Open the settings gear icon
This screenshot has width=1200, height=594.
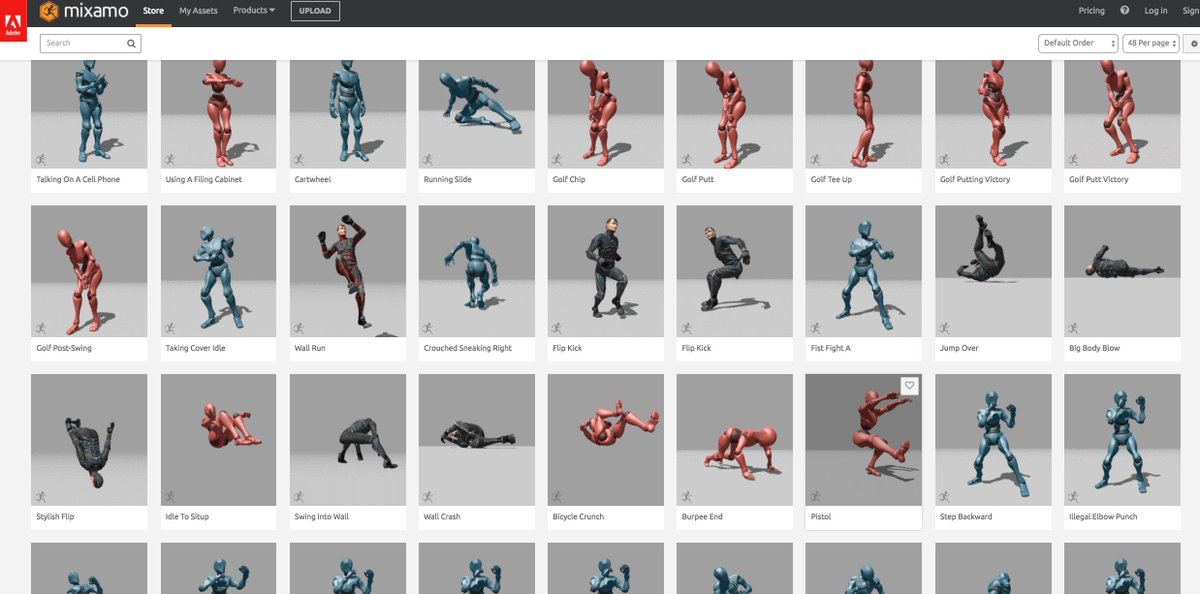1193,44
